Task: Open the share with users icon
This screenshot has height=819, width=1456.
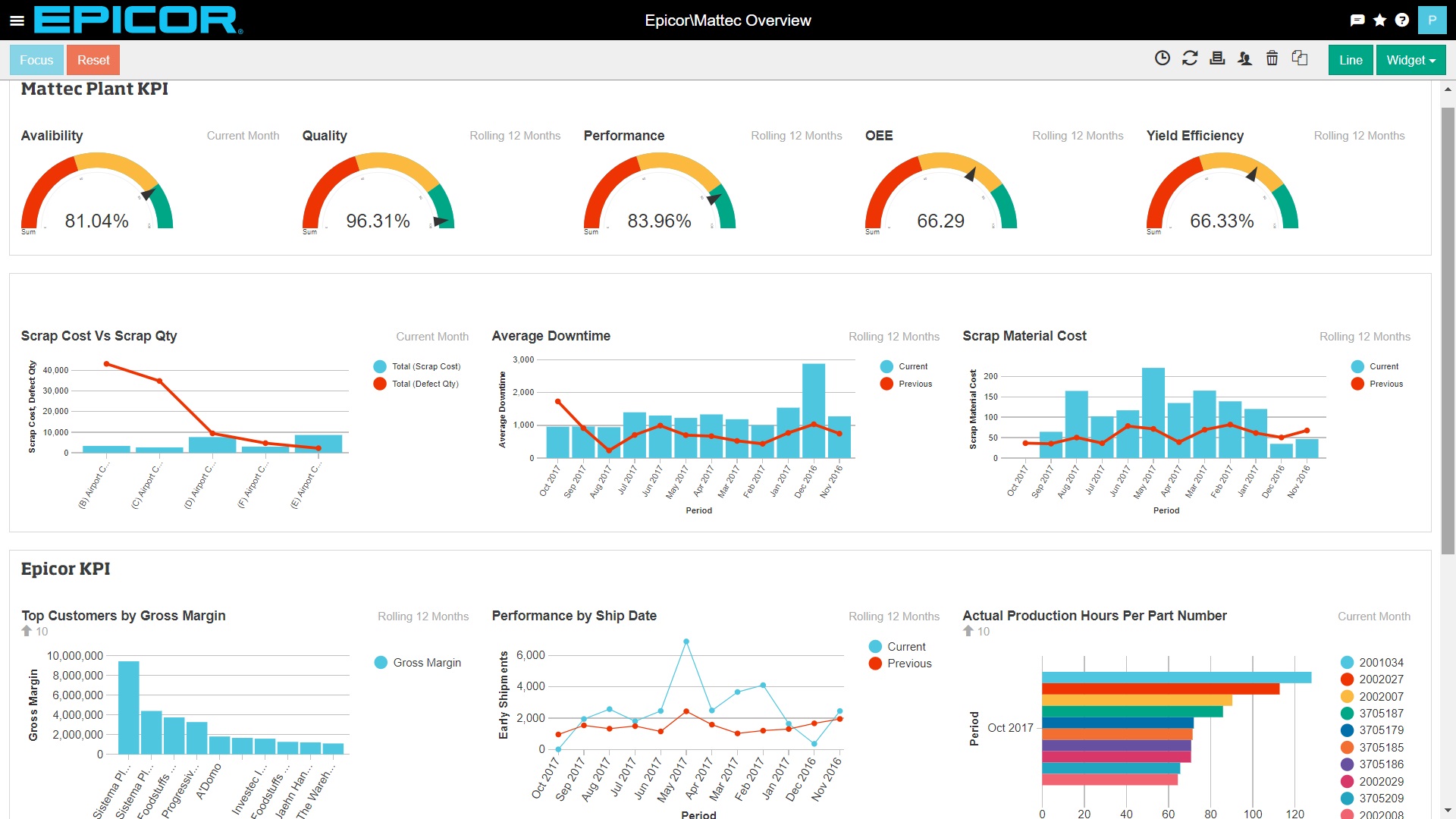Action: point(1244,58)
